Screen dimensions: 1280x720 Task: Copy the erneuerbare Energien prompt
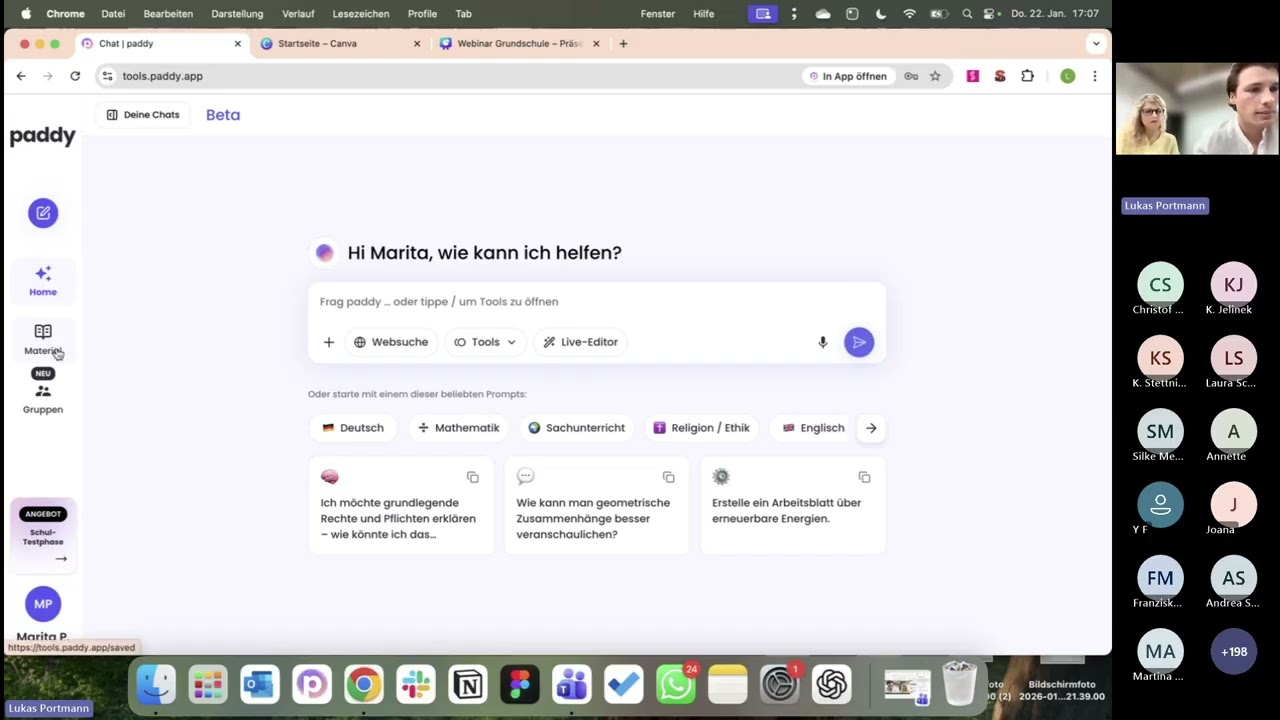click(865, 478)
